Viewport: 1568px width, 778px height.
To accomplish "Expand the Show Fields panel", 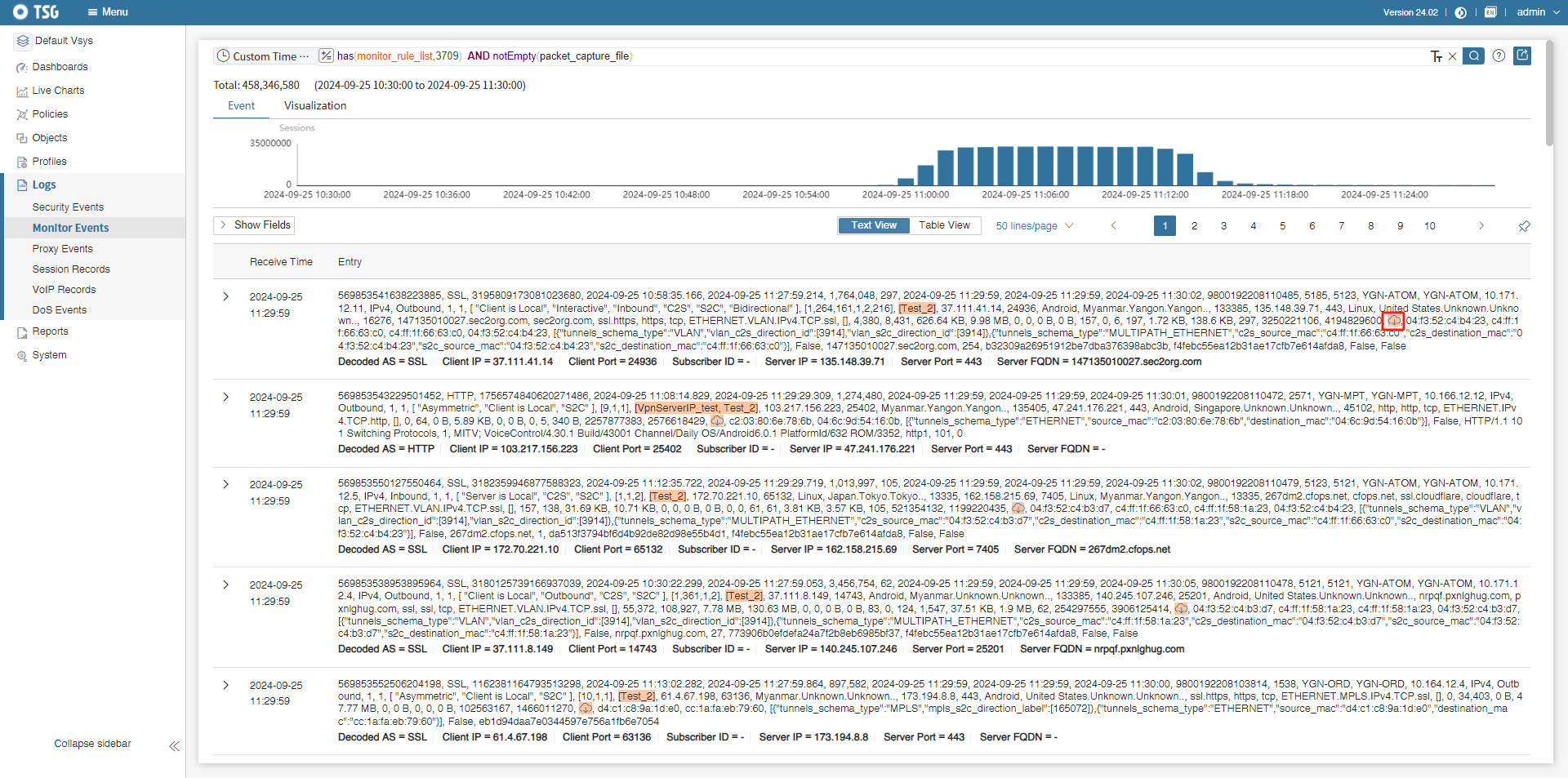I will pos(254,225).
